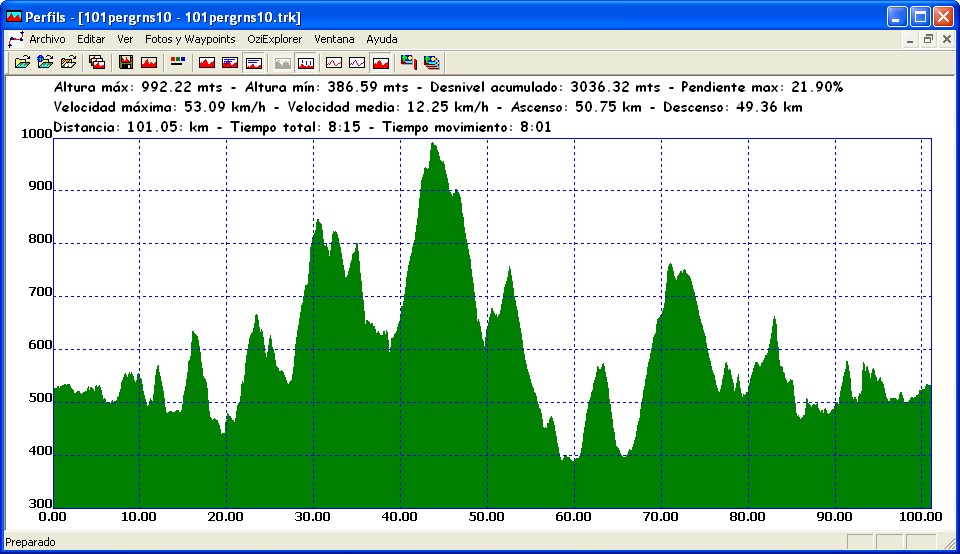Click the red profile icon beside the floppy disk
960x554 pixels.
click(x=149, y=62)
